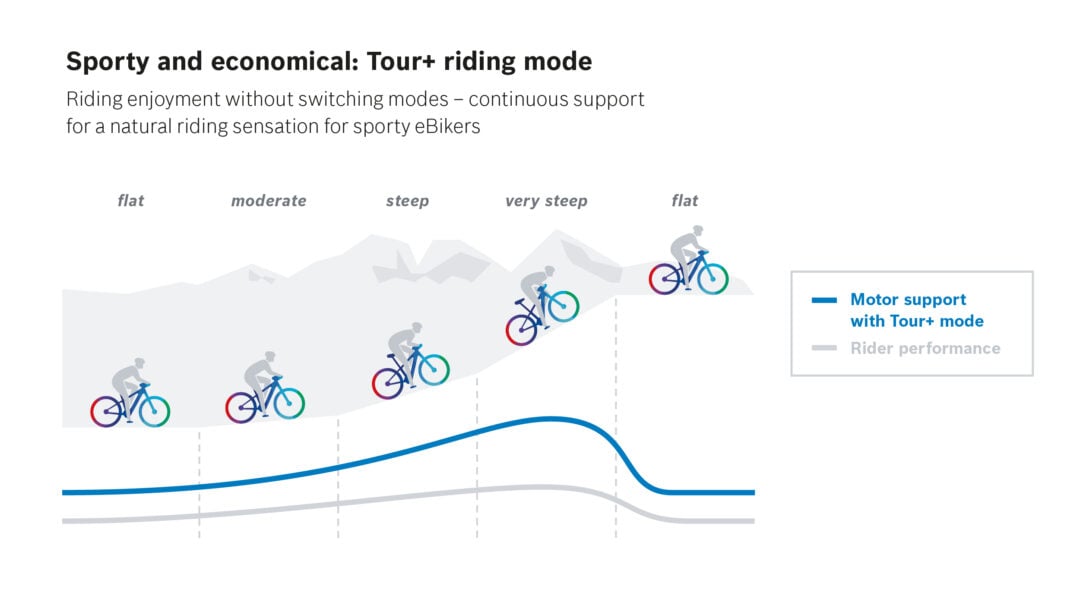This screenshot has height=599, width=1080.
Task: Click the blue Motor support legend line
Action: [x=824, y=300]
